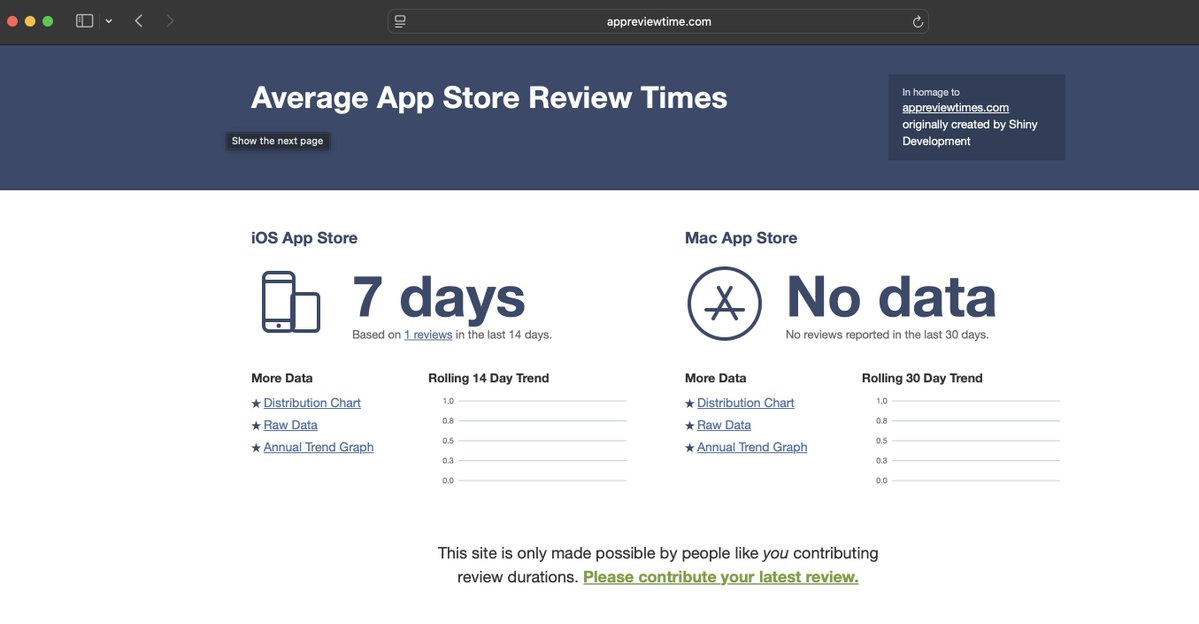Click the '7 days' review time value
Image resolution: width=1199 pixels, height=624 pixels.
[439, 297]
